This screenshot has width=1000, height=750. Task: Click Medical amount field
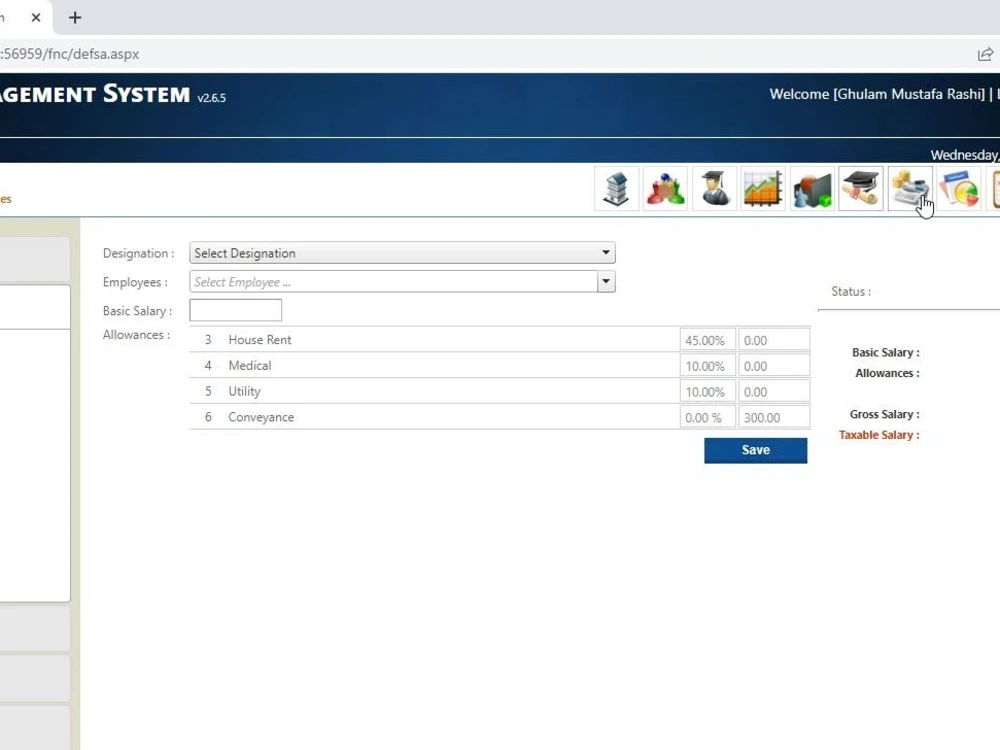(x=774, y=365)
